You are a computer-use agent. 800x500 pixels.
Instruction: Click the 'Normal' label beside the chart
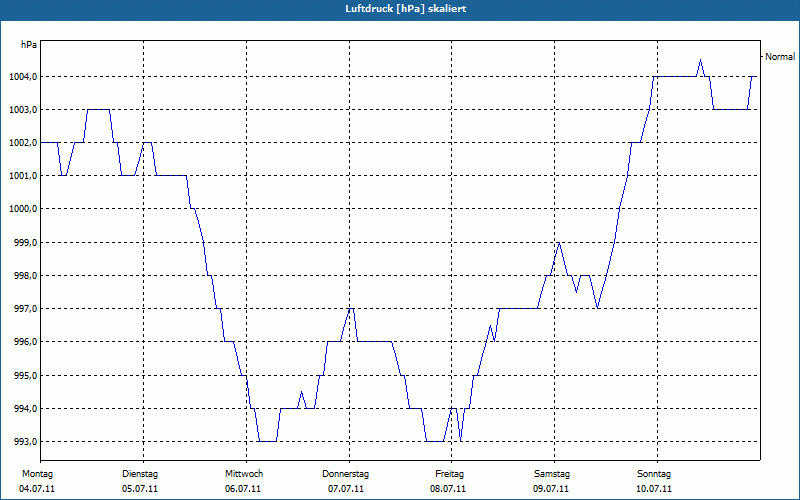click(x=780, y=57)
